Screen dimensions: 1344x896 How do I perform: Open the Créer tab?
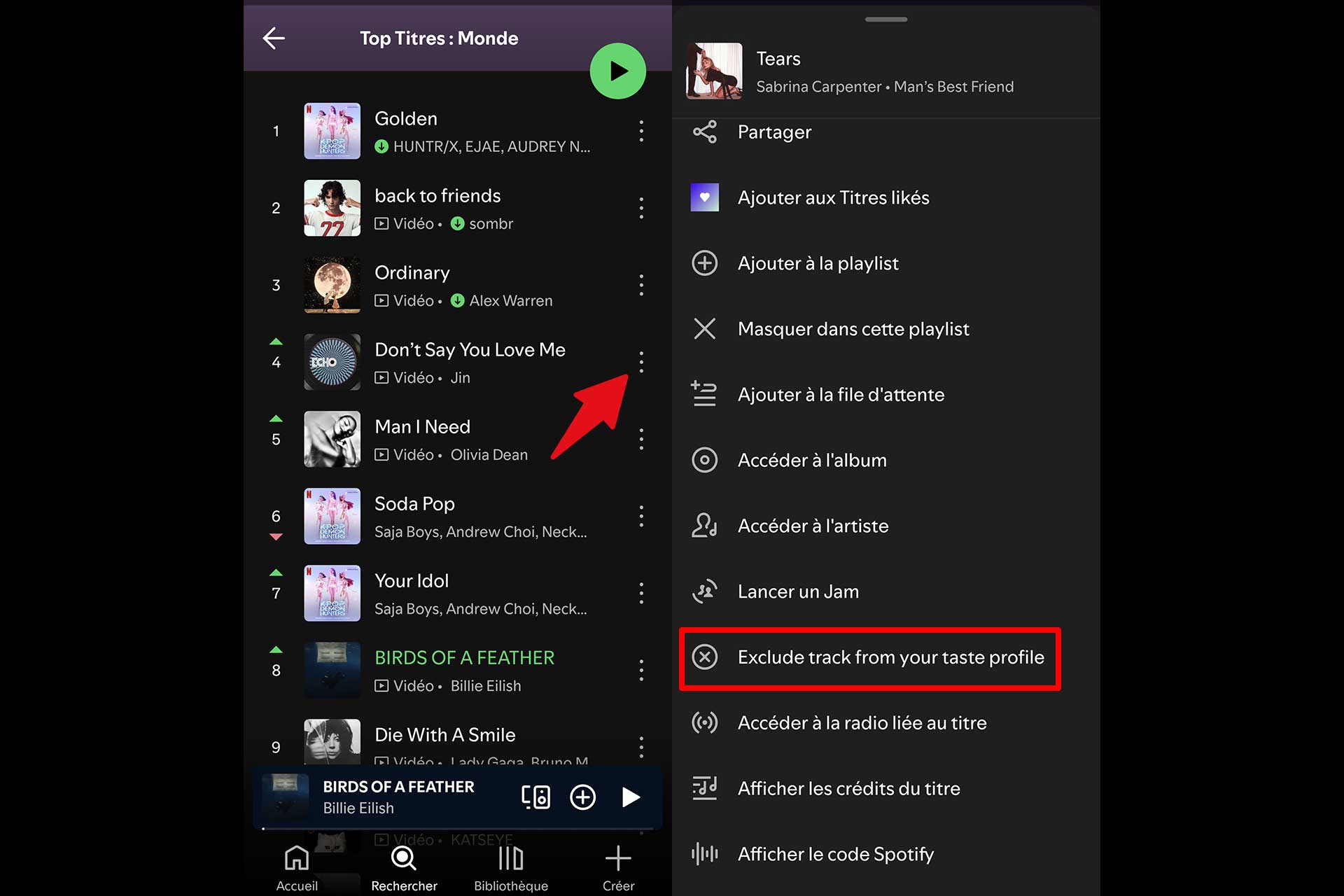[x=618, y=867]
